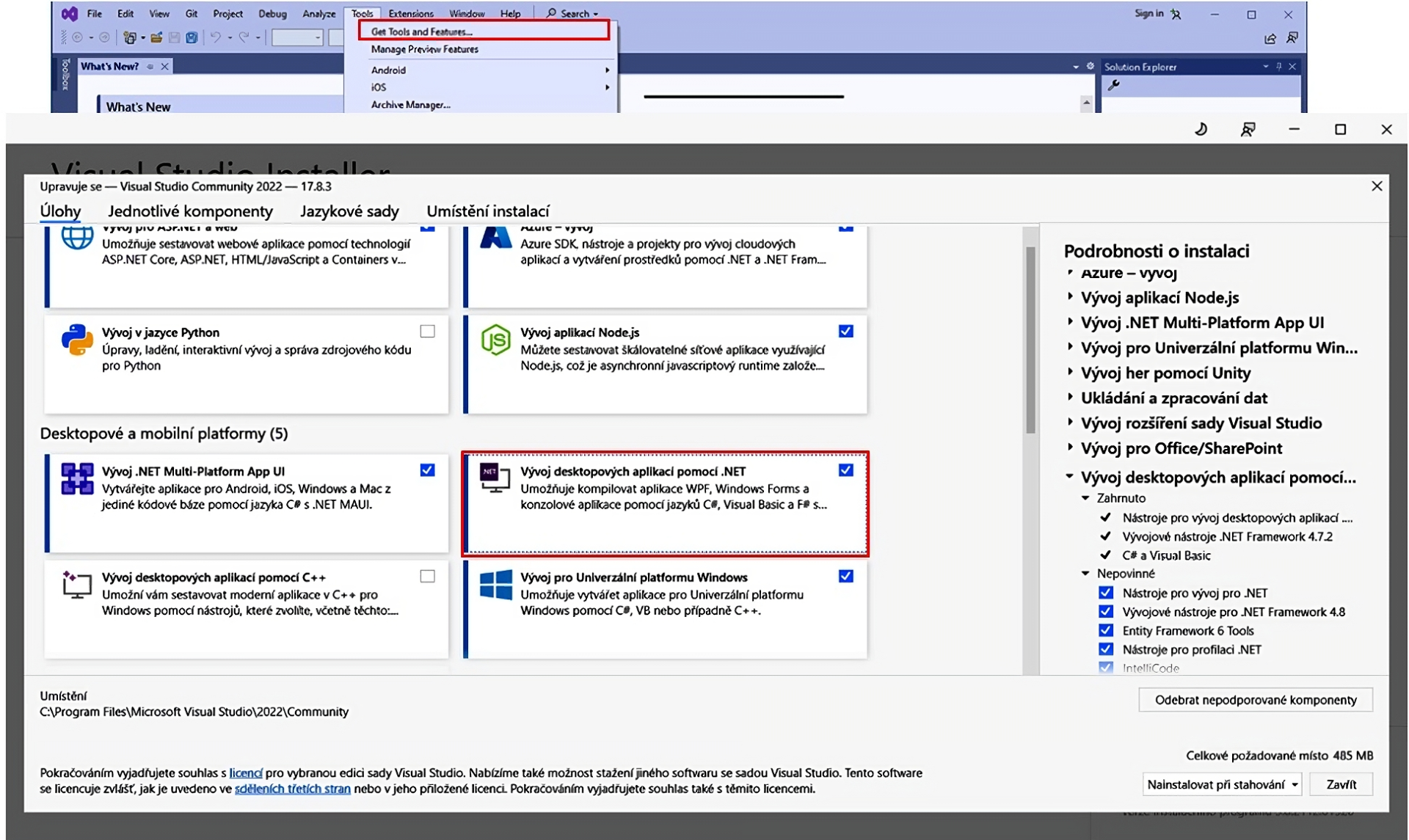Viewport: 1409px width, 840px height.
Task: Switch to Jazykové sady tab
Action: (349, 211)
